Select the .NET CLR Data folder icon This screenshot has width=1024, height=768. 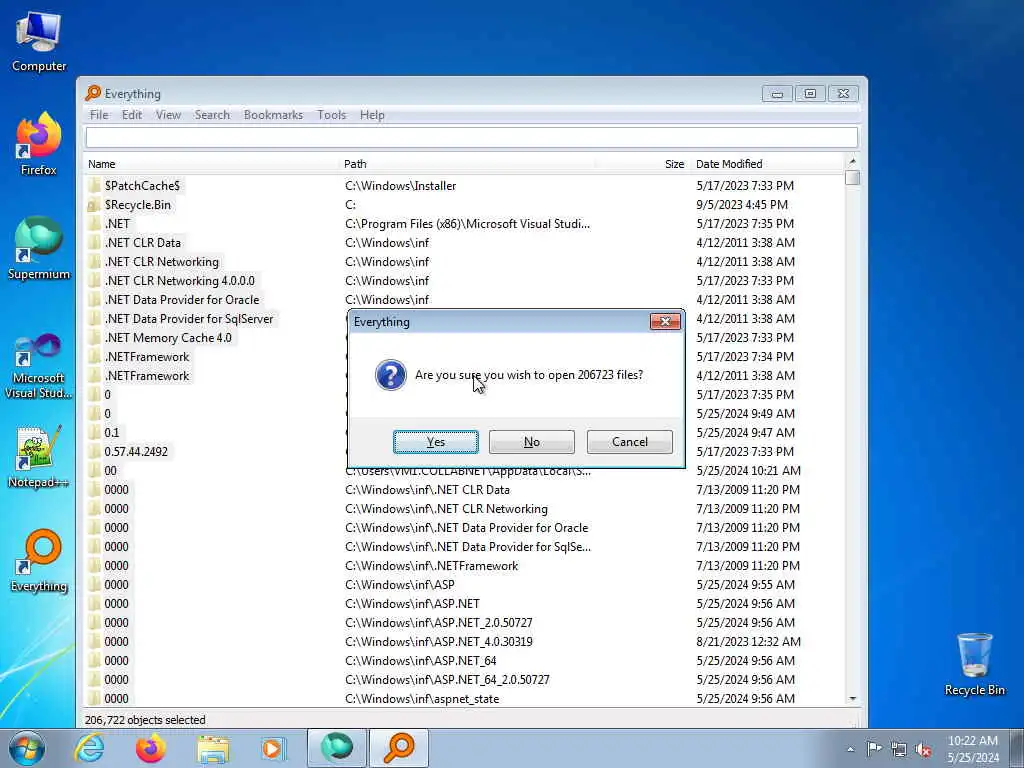point(94,243)
